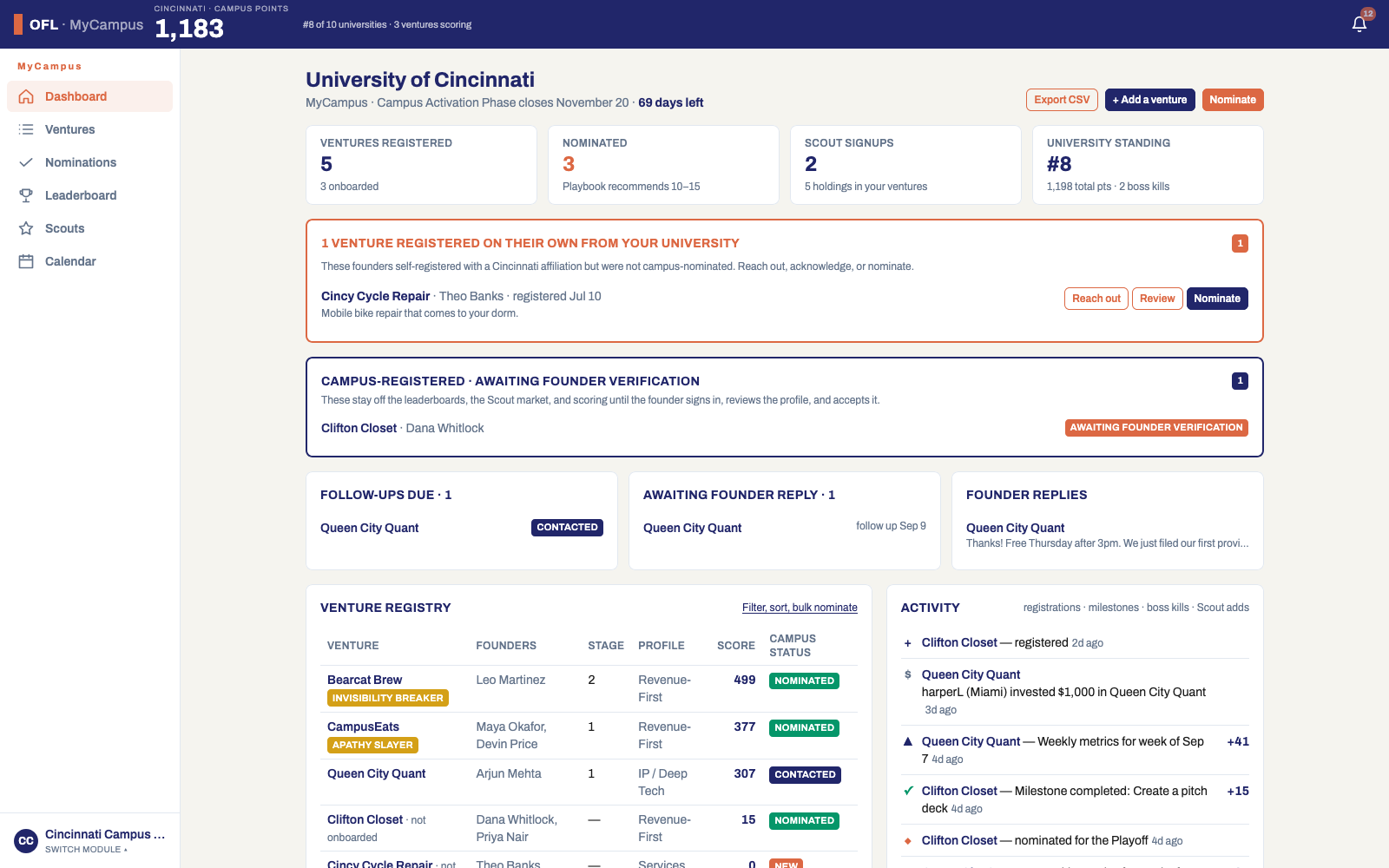Click Campus Status column header
Screen dimensions: 1389x868
pyautogui.click(x=792, y=646)
